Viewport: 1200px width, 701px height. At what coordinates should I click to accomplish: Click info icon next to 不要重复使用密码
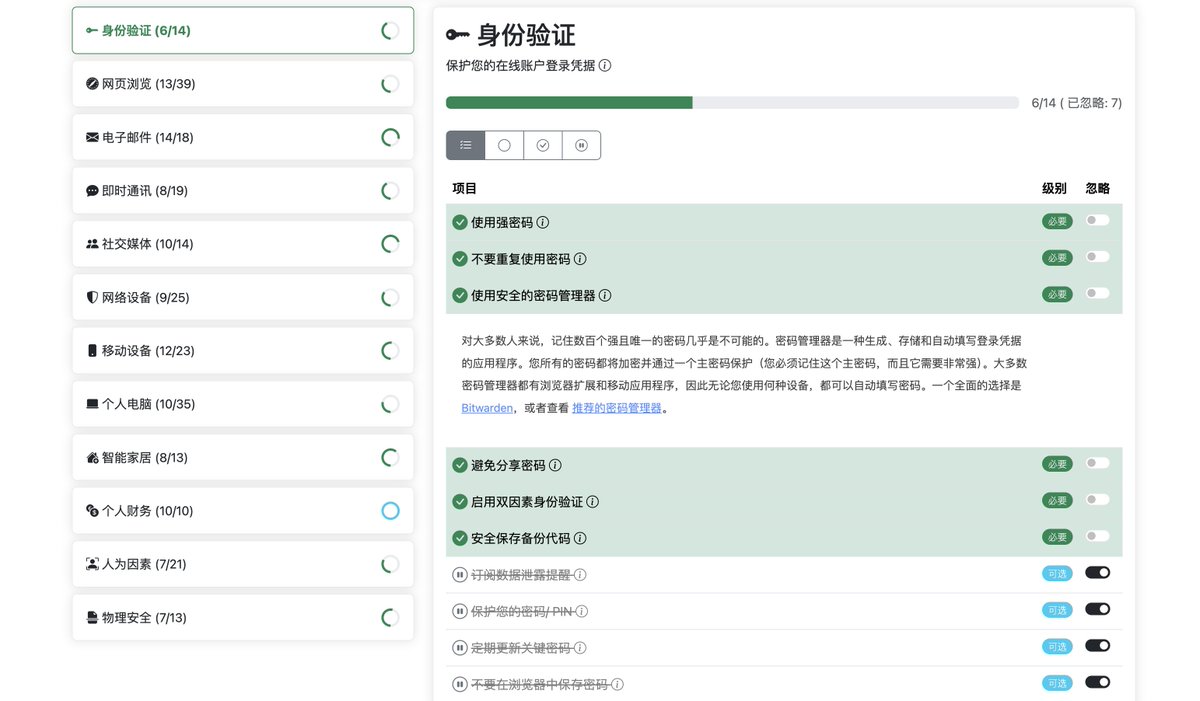point(580,259)
